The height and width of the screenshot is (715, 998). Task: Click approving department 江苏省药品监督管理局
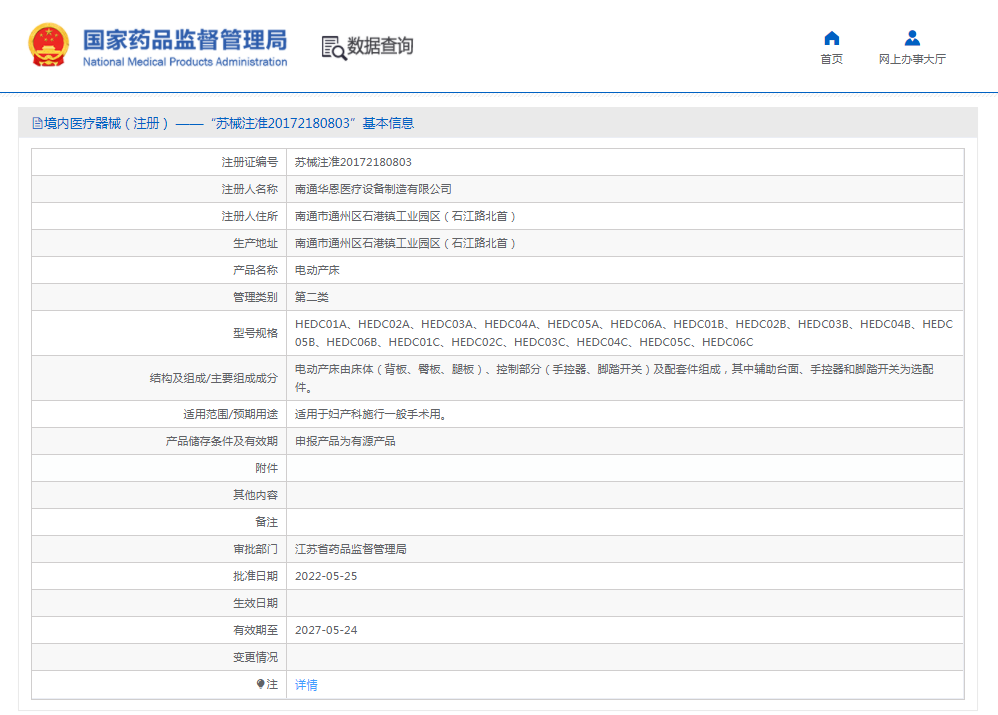[350, 549]
